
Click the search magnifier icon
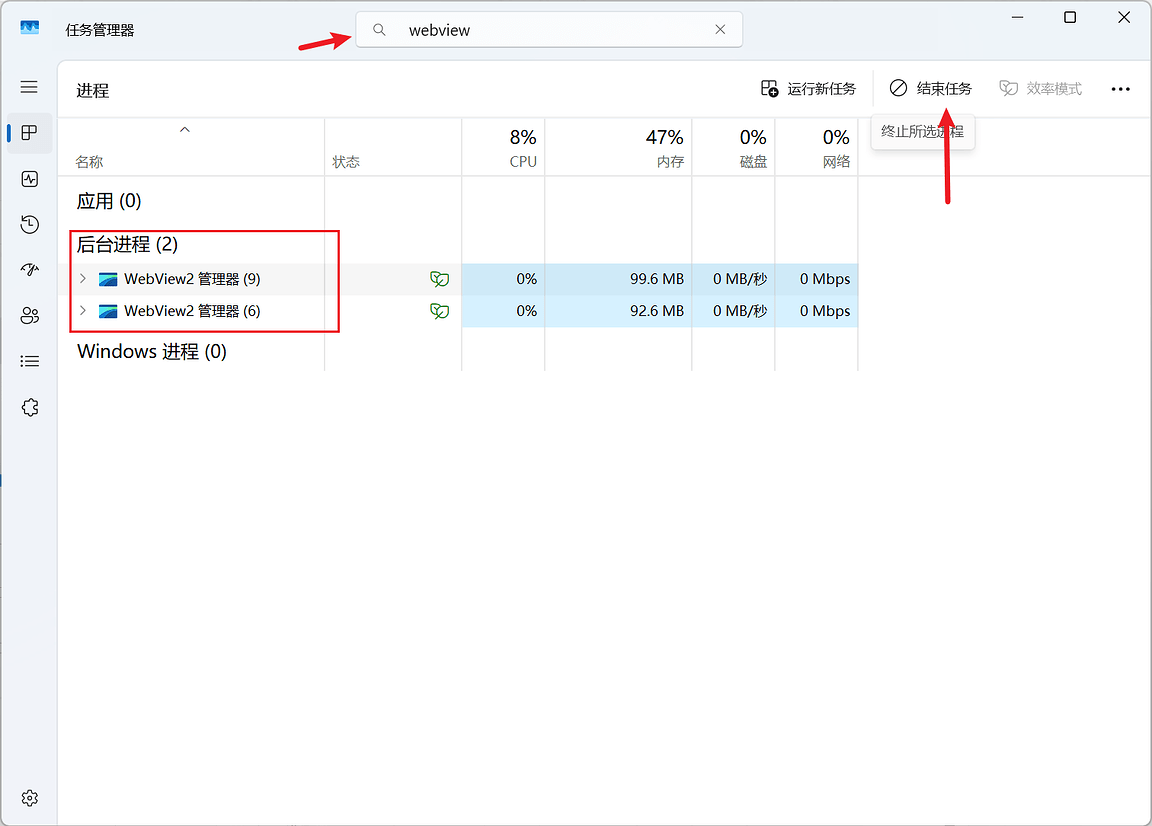click(x=379, y=30)
